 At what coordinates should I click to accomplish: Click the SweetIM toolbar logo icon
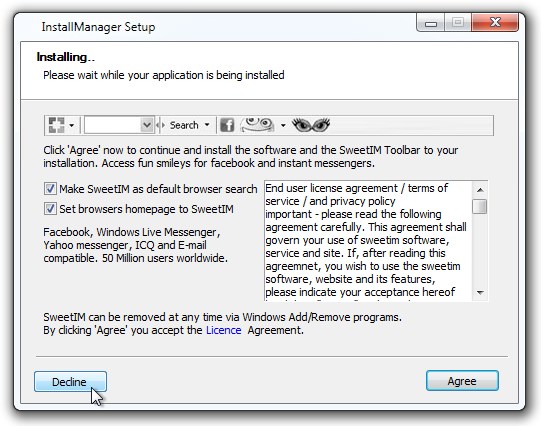click(56, 125)
